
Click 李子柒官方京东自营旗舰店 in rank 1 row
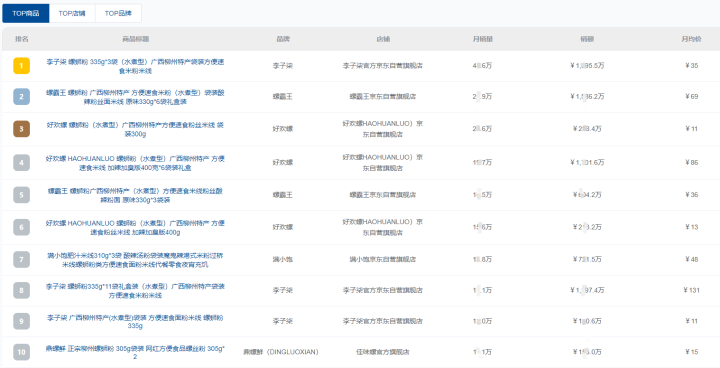(383, 66)
